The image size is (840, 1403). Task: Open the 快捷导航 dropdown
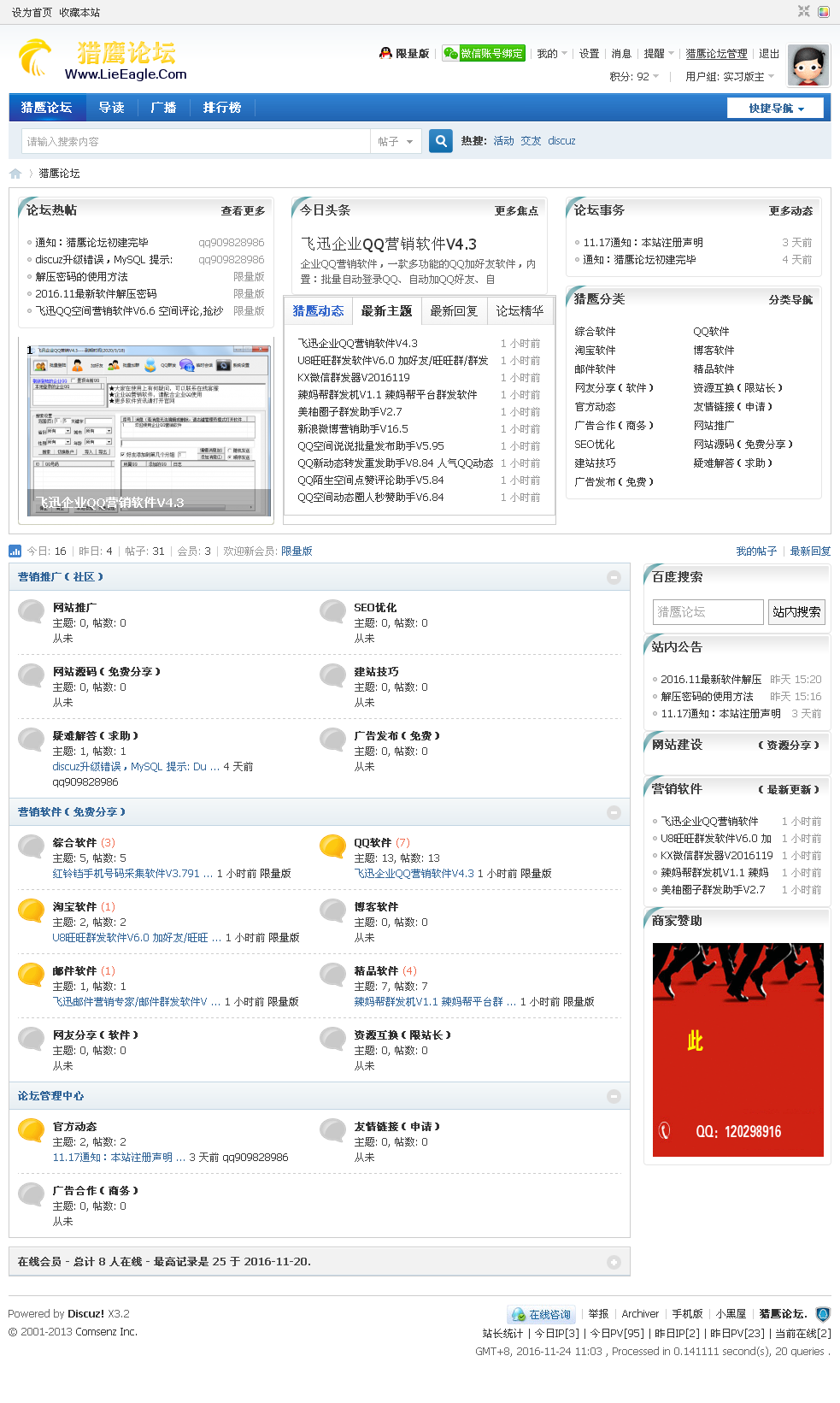[776, 108]
